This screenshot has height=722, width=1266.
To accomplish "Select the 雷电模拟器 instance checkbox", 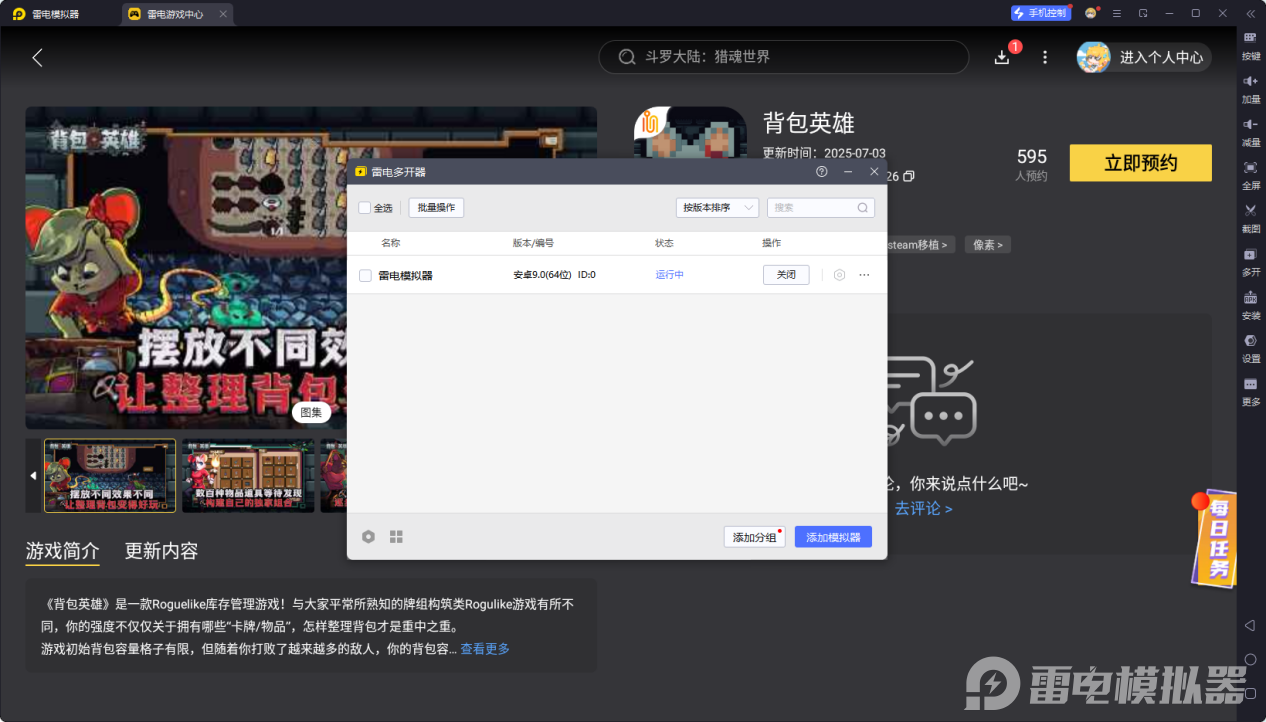I will click(365, 275).
